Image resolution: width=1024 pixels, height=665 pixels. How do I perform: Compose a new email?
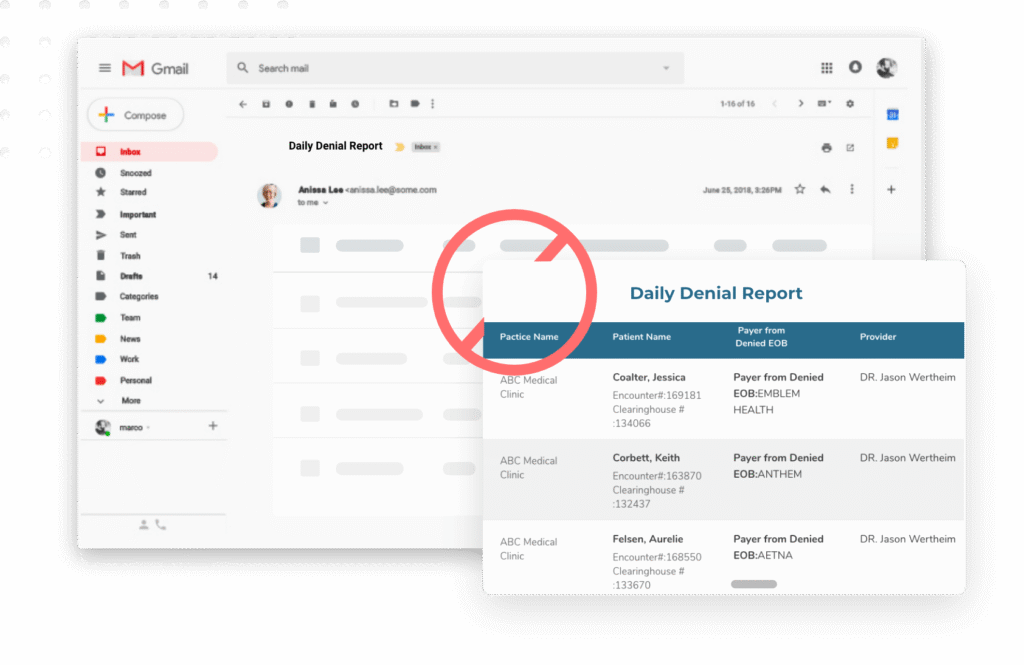[x=135, y=115]
